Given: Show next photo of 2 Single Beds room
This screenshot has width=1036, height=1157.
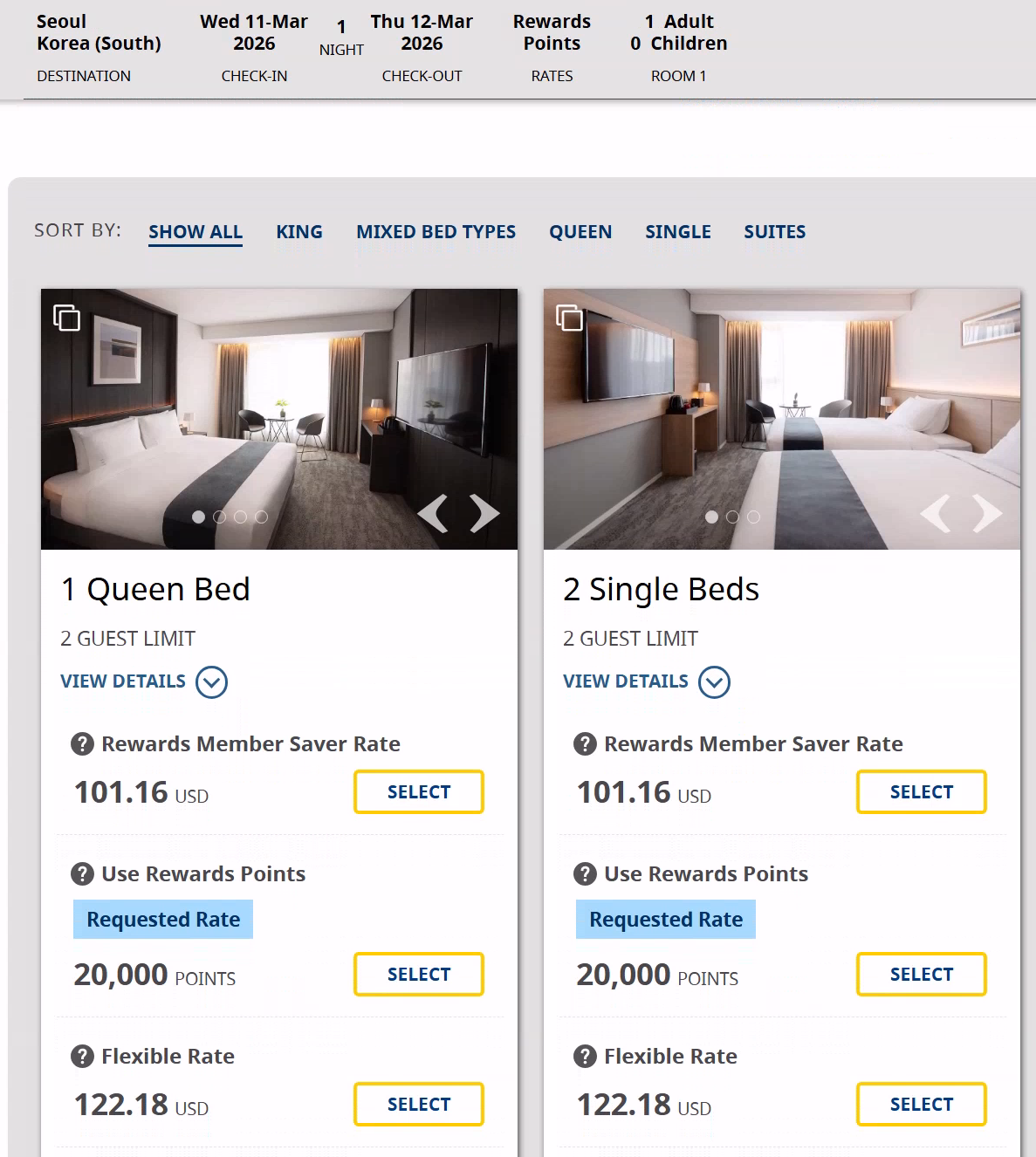Looking at the screenshot, I should [987, 513].
